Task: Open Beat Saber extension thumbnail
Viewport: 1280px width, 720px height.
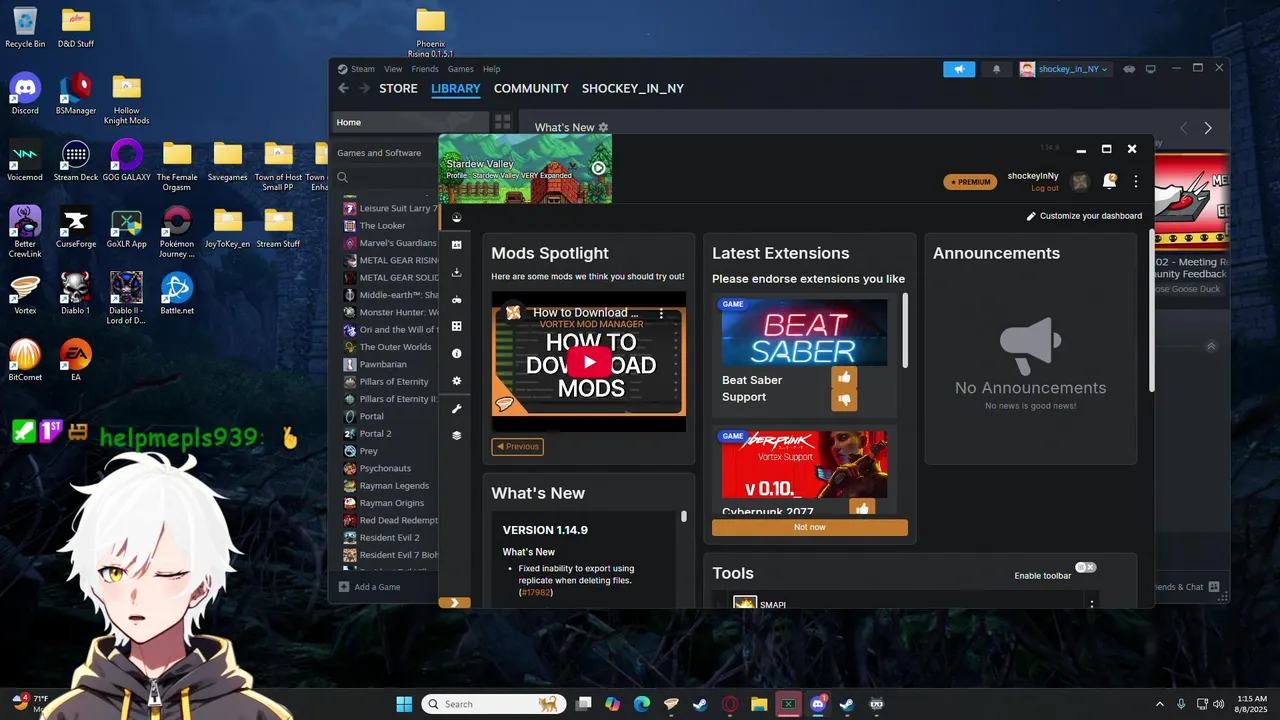Action: pos(804,333)
